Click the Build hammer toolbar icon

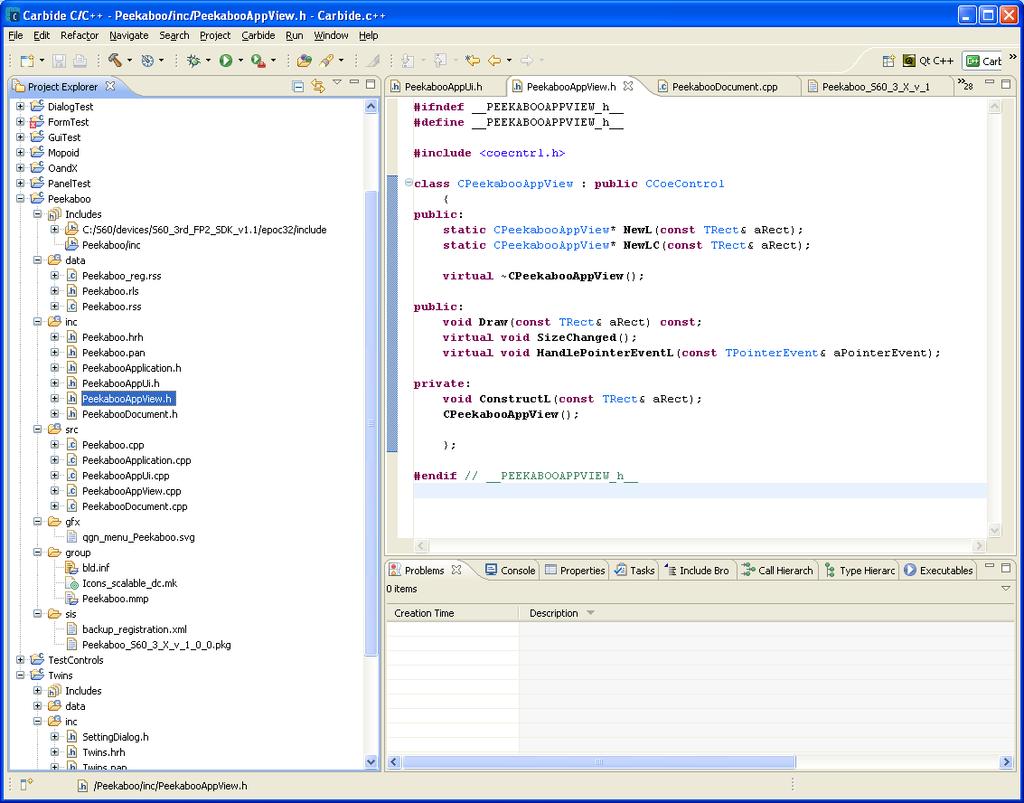point(115,61)
